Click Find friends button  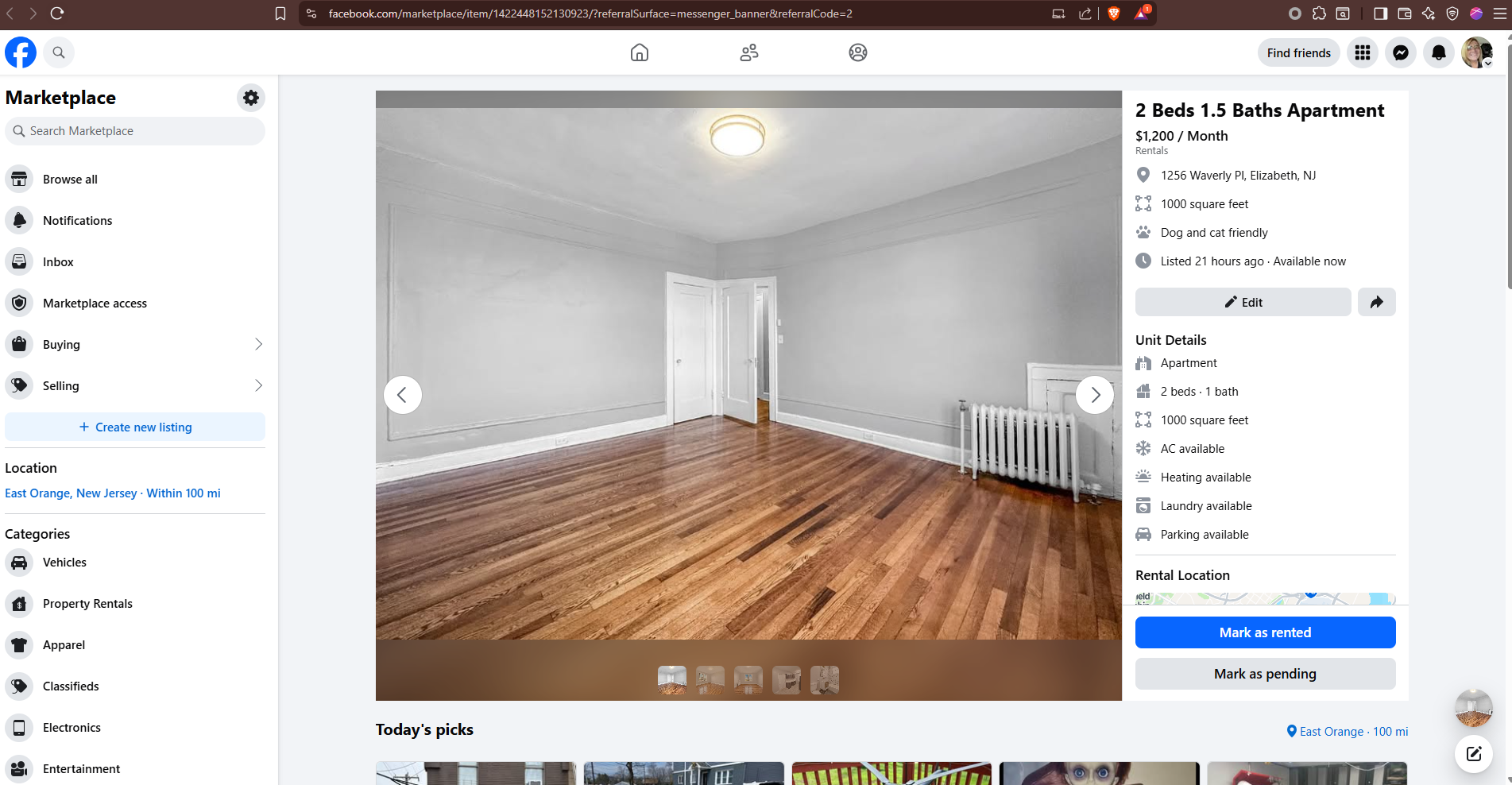[x=1299, y=52]
